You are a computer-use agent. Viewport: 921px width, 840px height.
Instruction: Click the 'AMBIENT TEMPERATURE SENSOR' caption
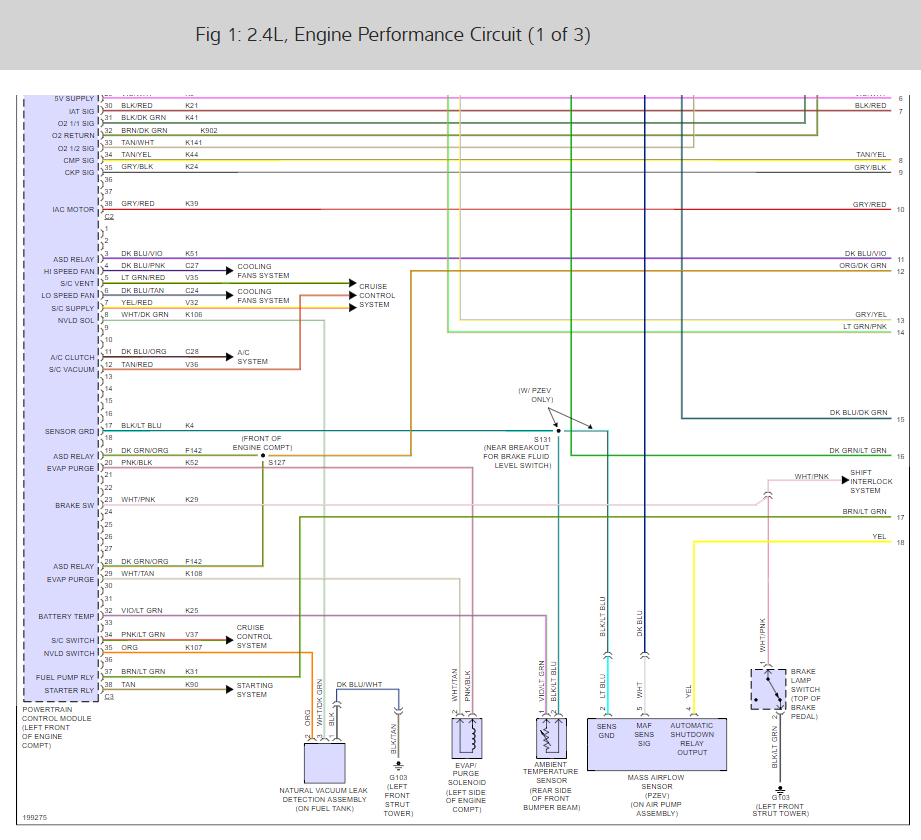pyautogui.click(x=551, y=772)
